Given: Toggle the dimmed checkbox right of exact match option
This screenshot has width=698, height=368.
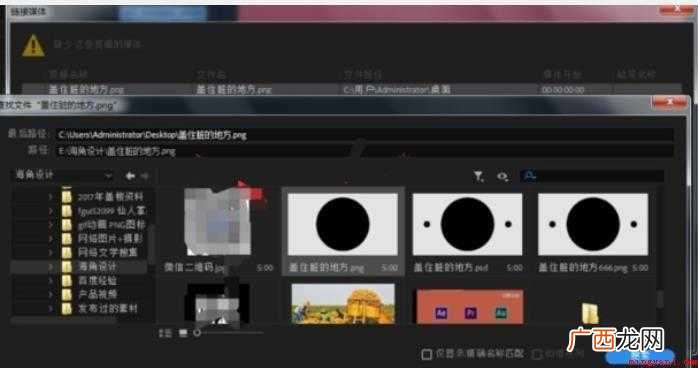Looking at the screenshot, I should click(x=537, y=354).
